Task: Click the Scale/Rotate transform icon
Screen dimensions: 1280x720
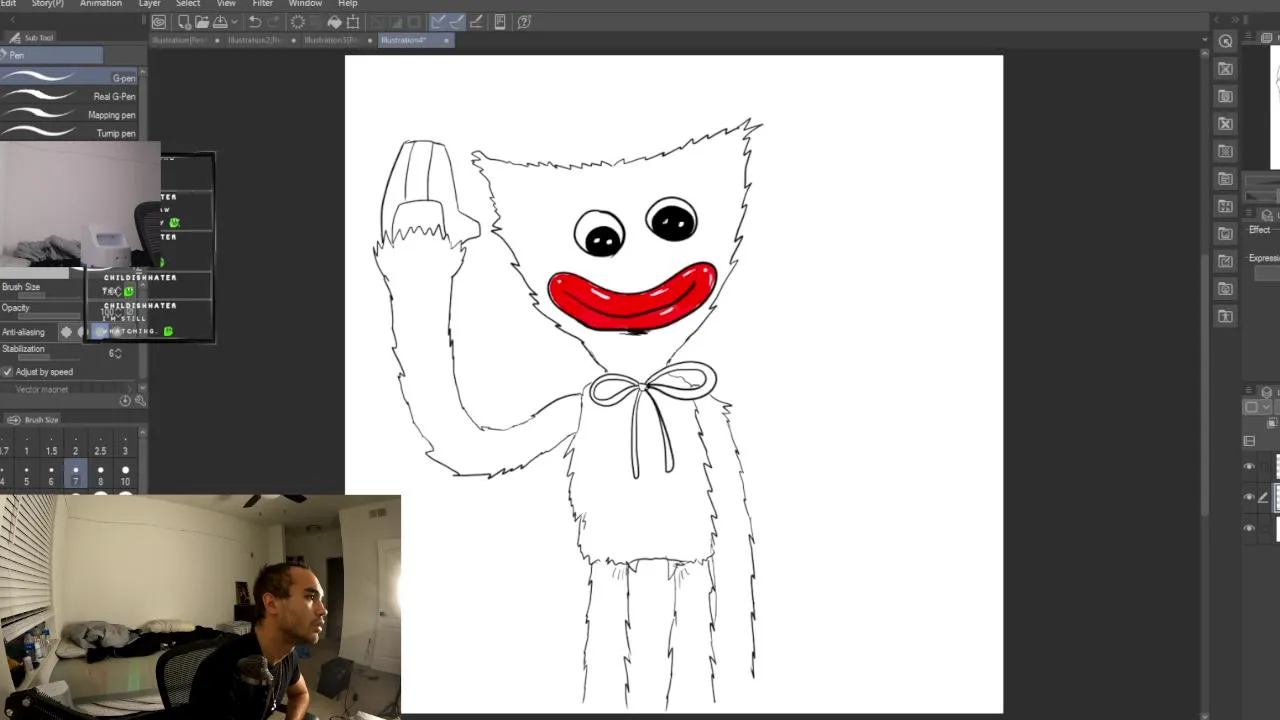Action: coord(352,22)
